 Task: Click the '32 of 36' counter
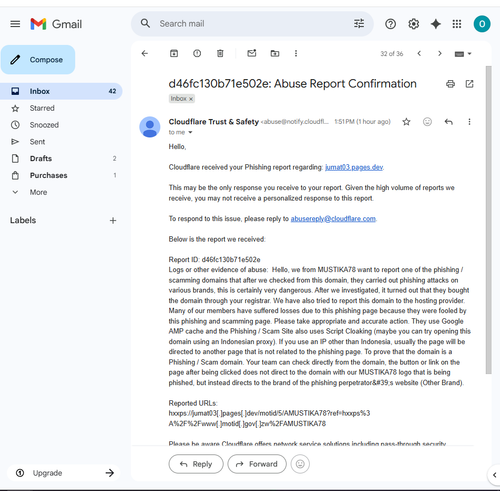tap(392, 54)
